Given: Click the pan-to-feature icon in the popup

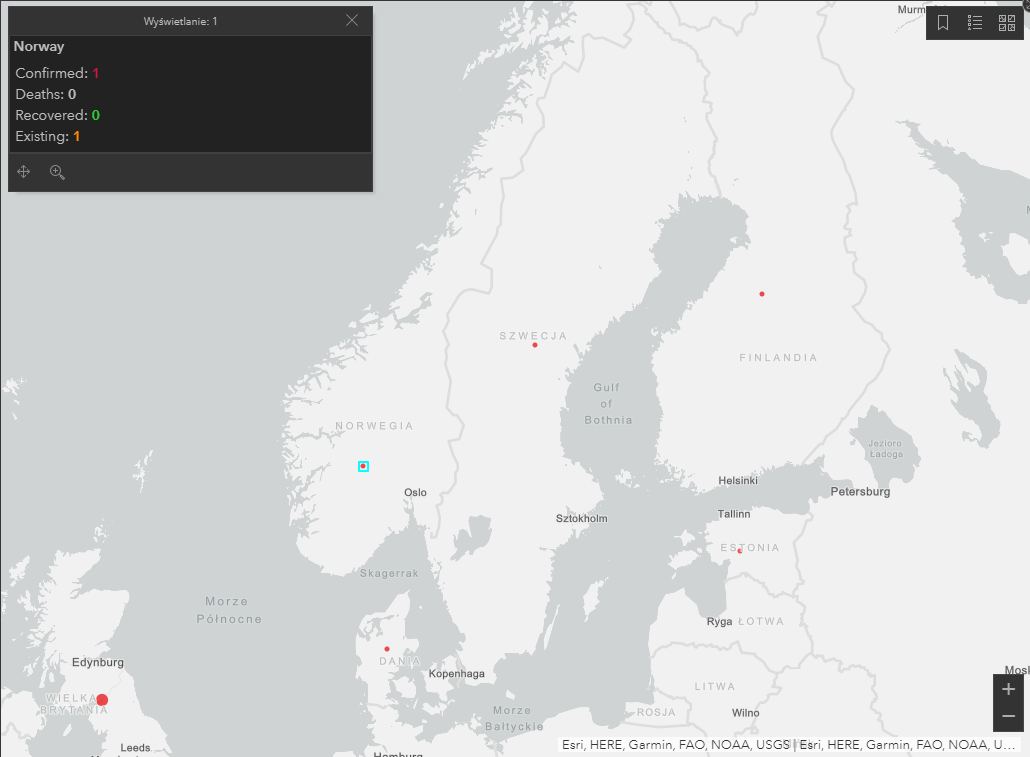Looking at the screenshot, I should (24, 172).
